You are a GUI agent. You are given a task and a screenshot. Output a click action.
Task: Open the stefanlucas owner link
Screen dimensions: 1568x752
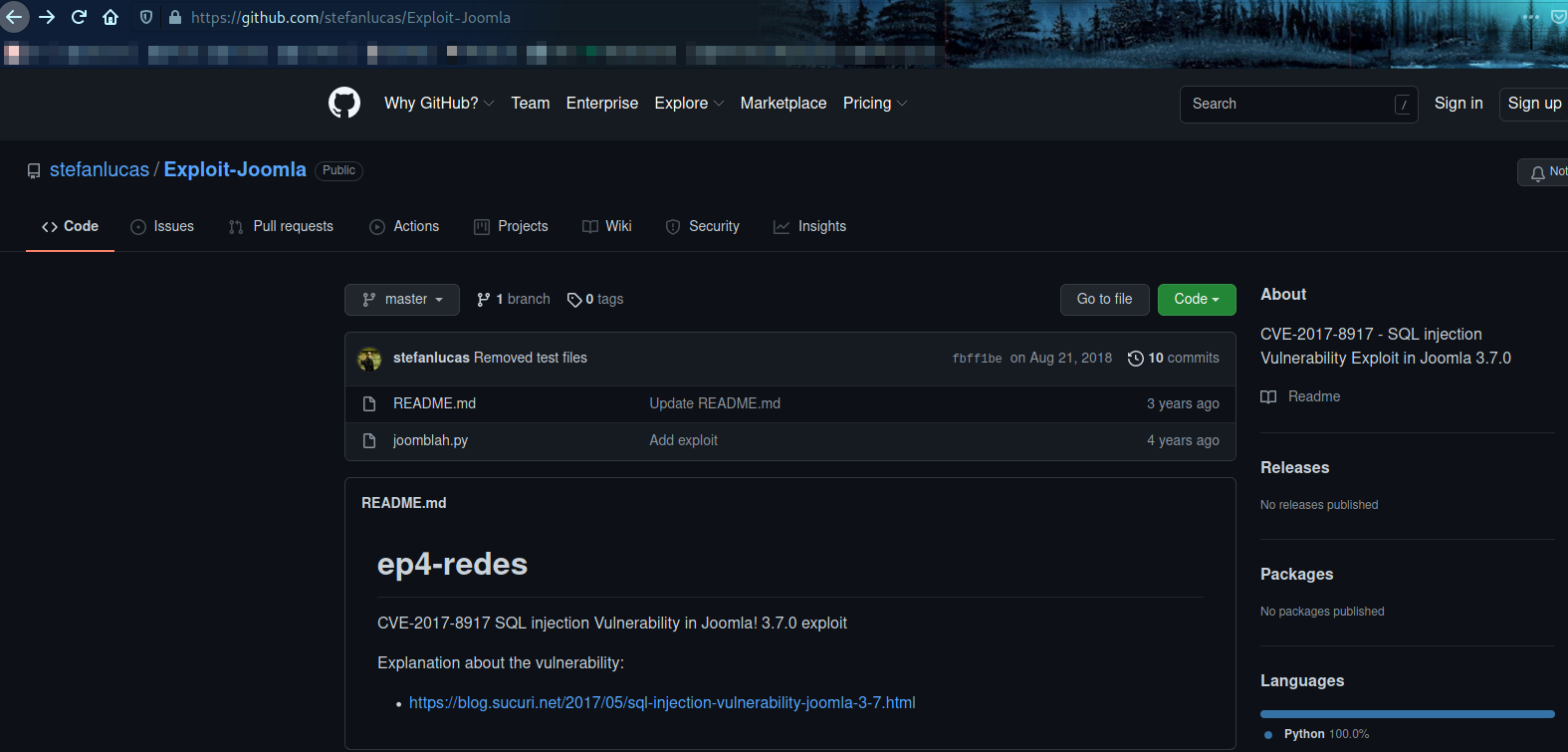99,170
